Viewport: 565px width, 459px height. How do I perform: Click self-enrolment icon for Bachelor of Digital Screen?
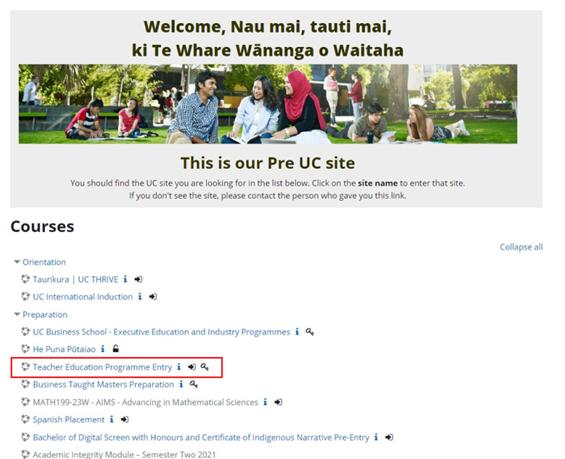389,437
